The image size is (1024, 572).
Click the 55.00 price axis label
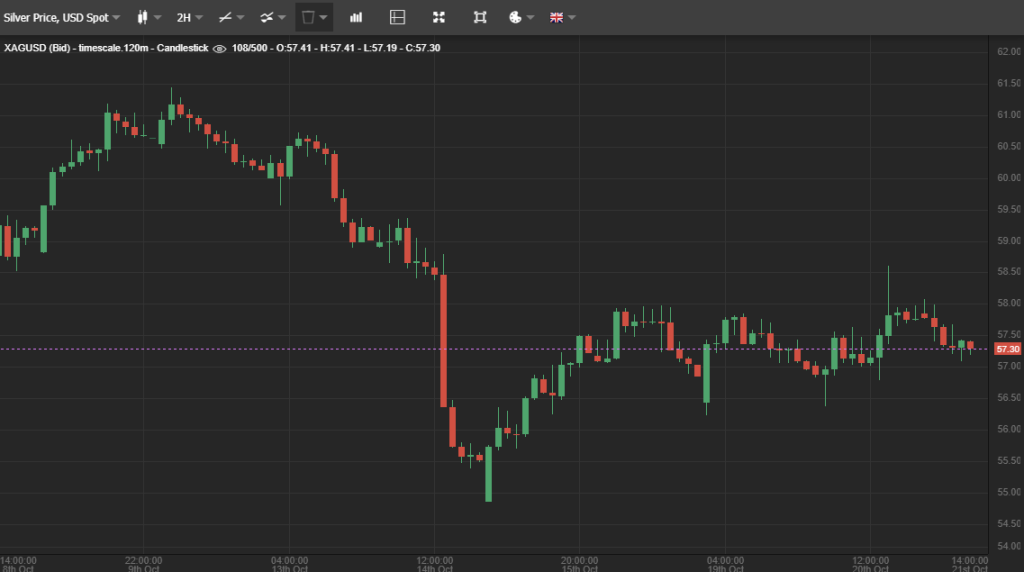coord(1009,492)
